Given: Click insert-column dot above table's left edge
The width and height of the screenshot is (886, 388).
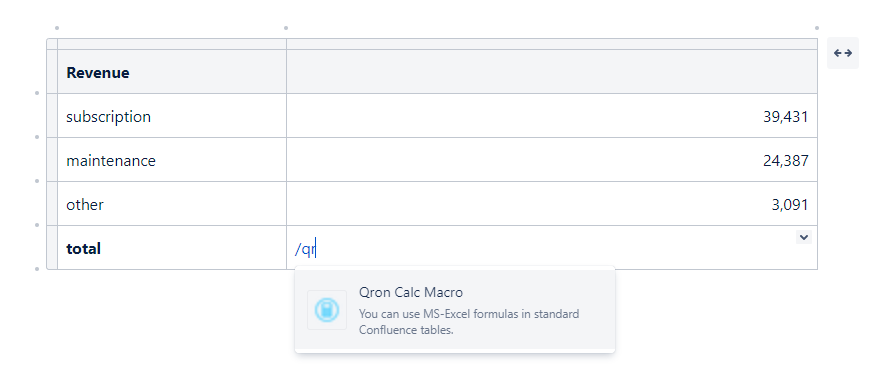Looking at the screenshot, I should (x=57, y=28).
